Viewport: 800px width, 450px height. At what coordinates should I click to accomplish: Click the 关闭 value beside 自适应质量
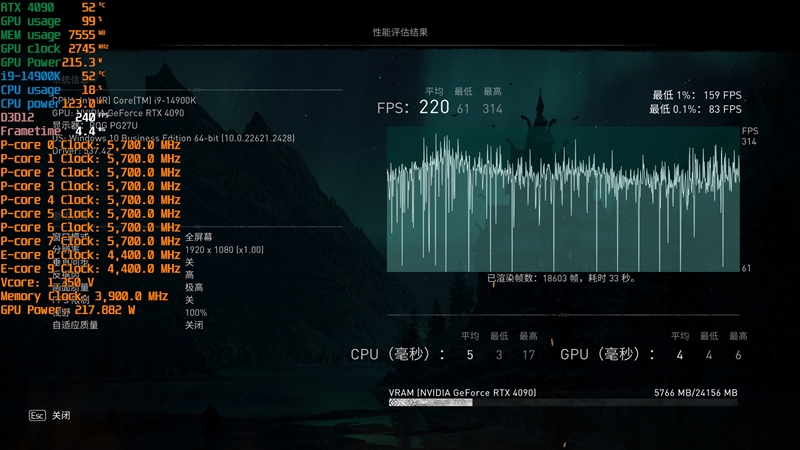pyautogui.click(x=194, y=325)
